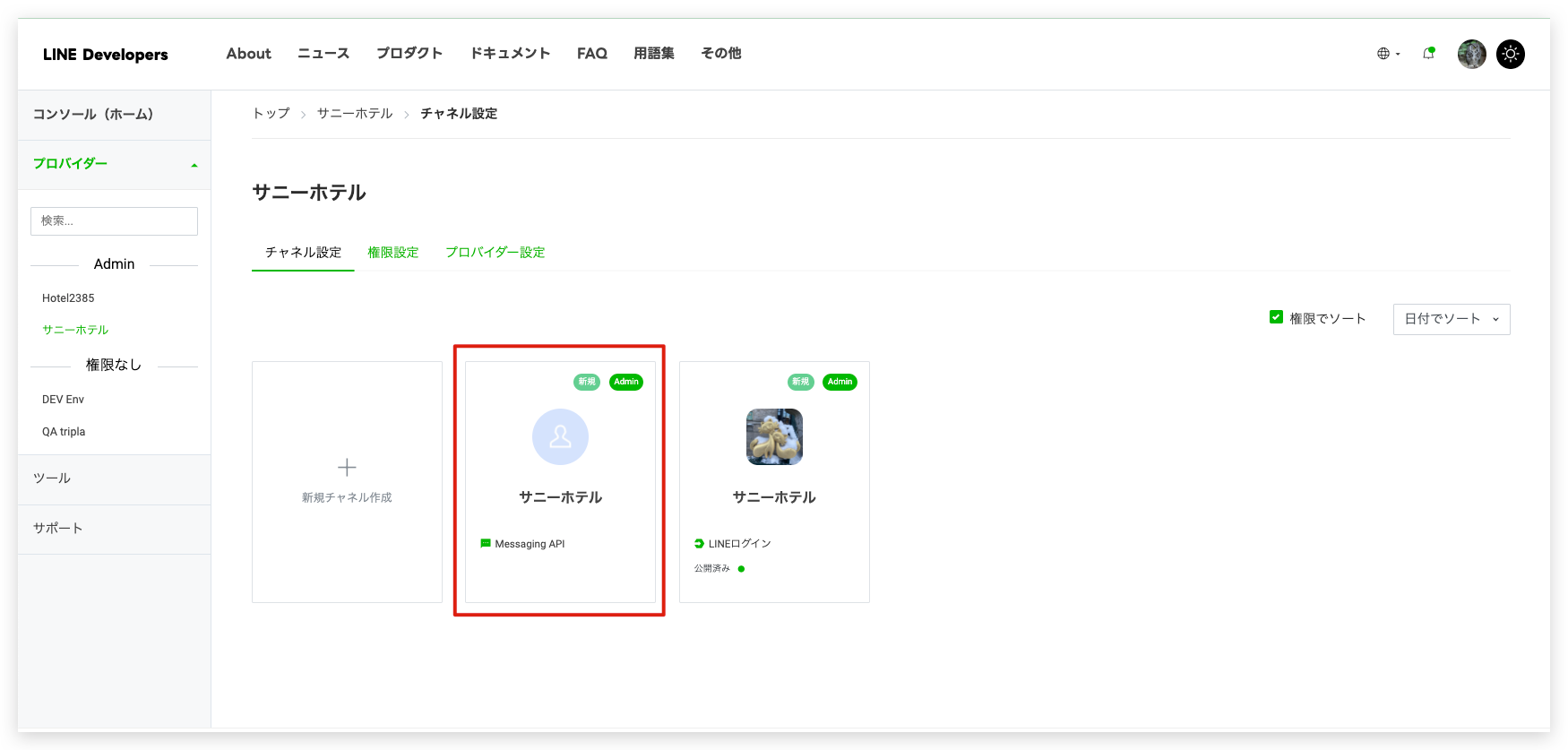The width and height of the screenshot is (1568, 750).
Task: Open the notifications bell
Action: point(1429,54)
